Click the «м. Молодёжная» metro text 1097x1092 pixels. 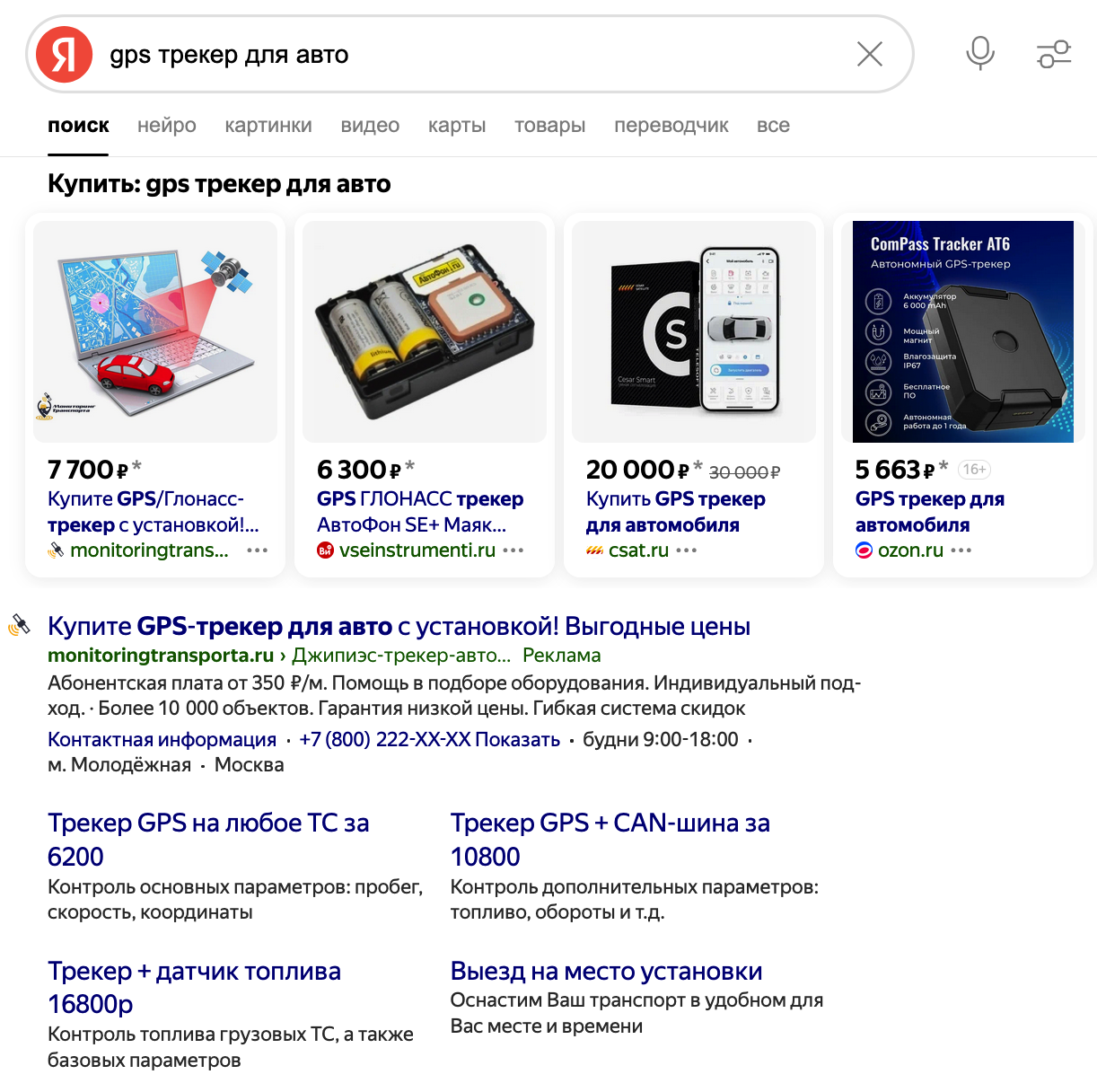point(119,765)
